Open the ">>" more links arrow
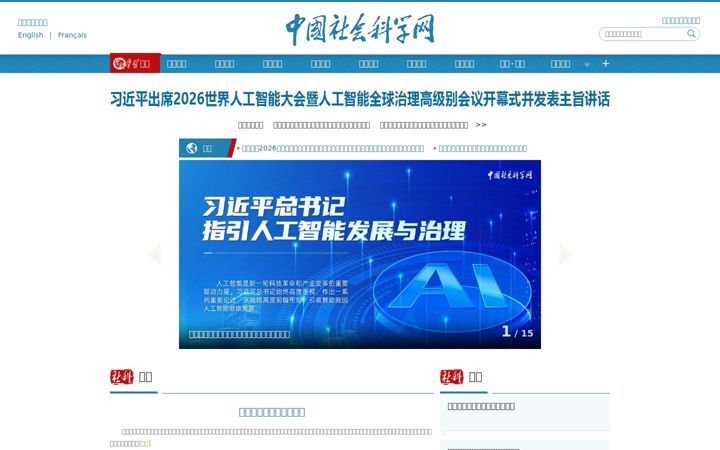The height and width of the screenshot is (450, 720). tap(481, 125)
